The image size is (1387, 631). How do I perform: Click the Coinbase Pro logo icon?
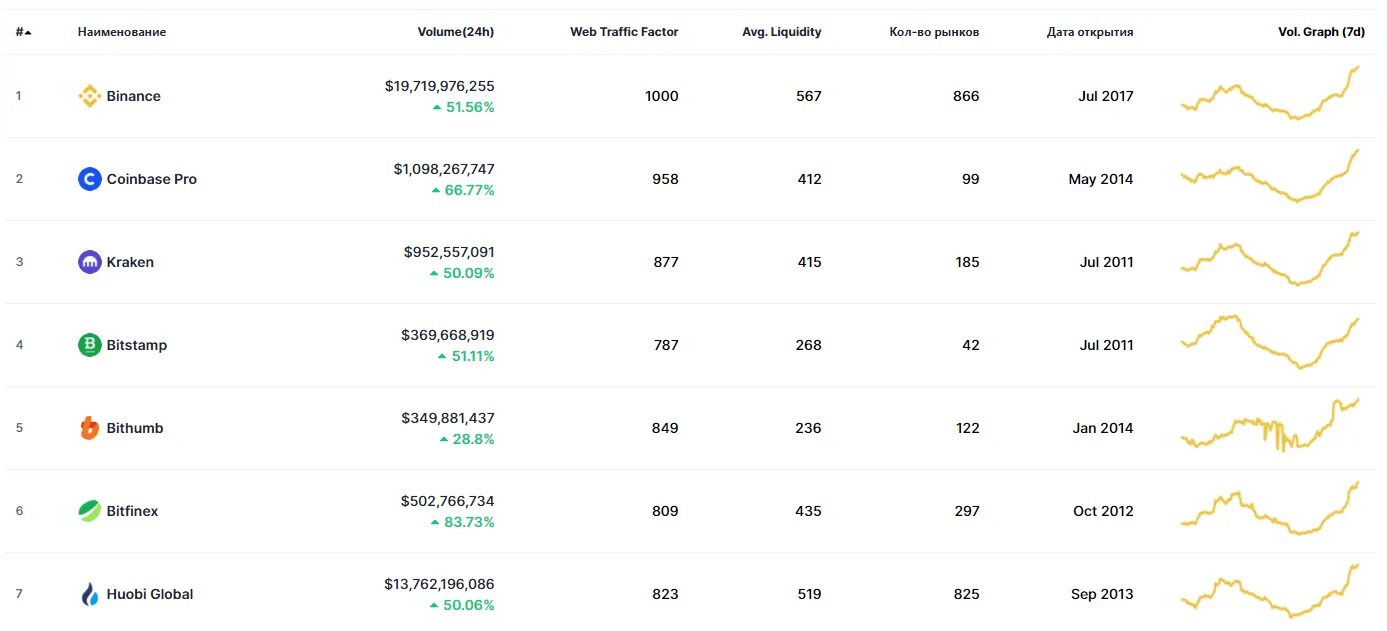click(x=90, y=179)
